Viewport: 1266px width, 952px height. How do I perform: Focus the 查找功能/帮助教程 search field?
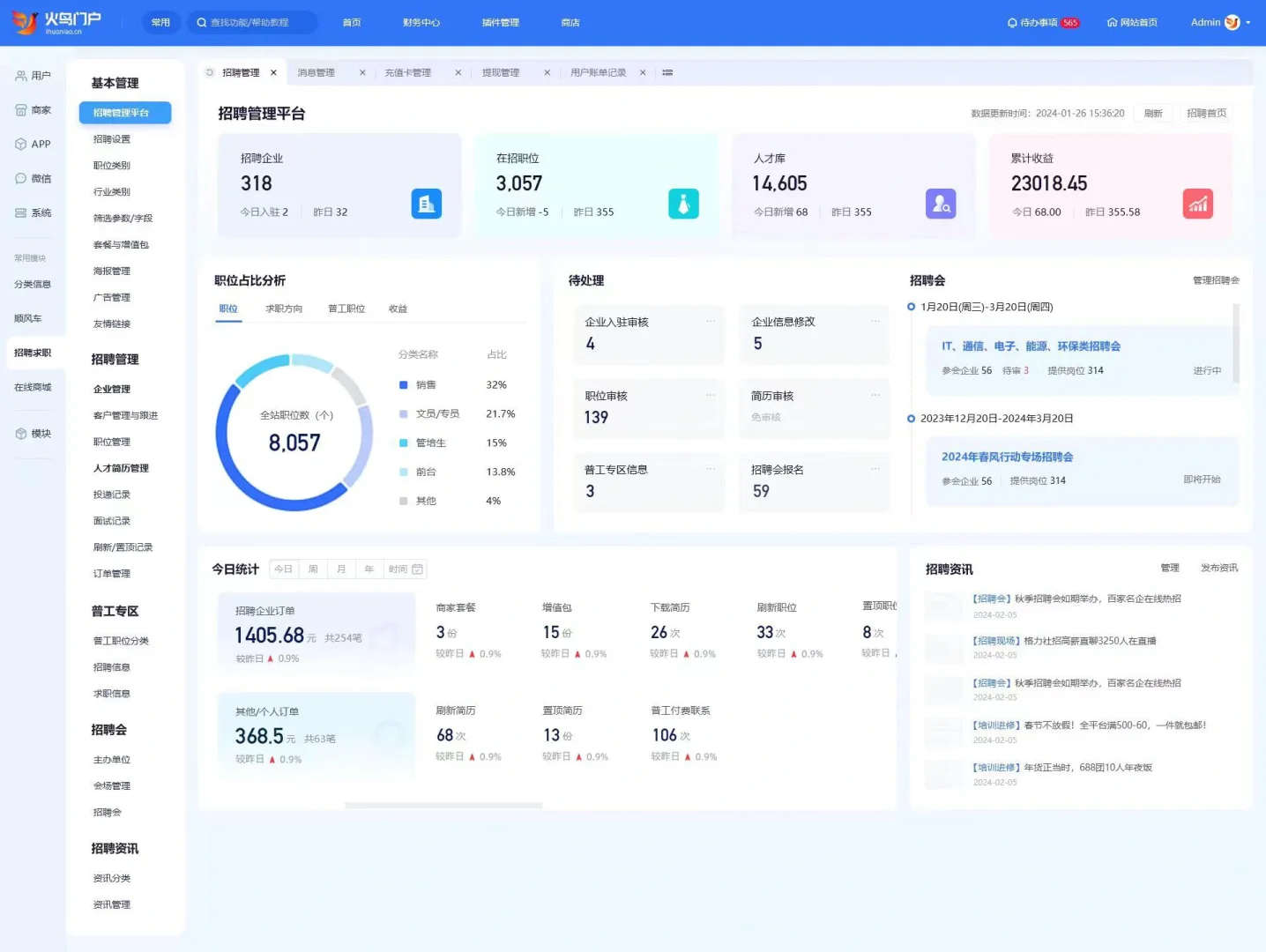[252, 22]
